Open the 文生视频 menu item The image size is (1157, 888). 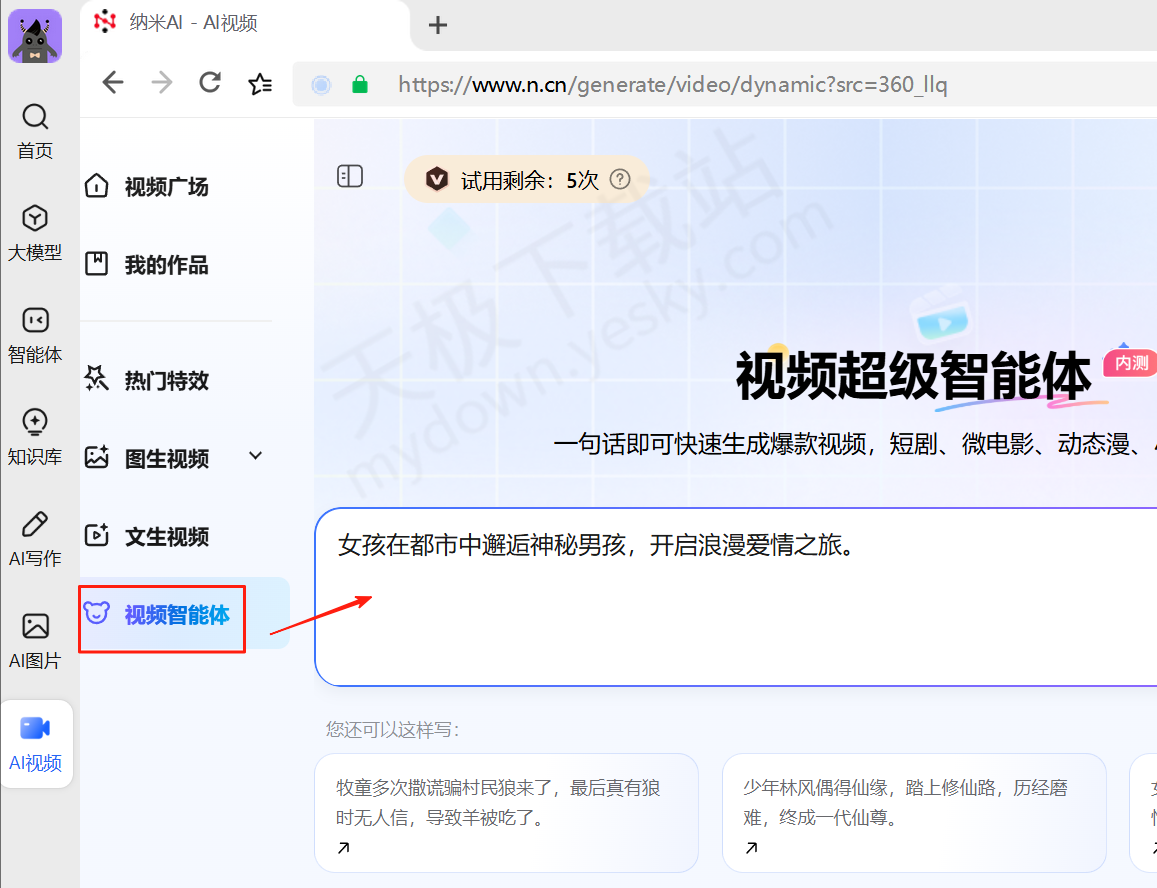[166, 537]
